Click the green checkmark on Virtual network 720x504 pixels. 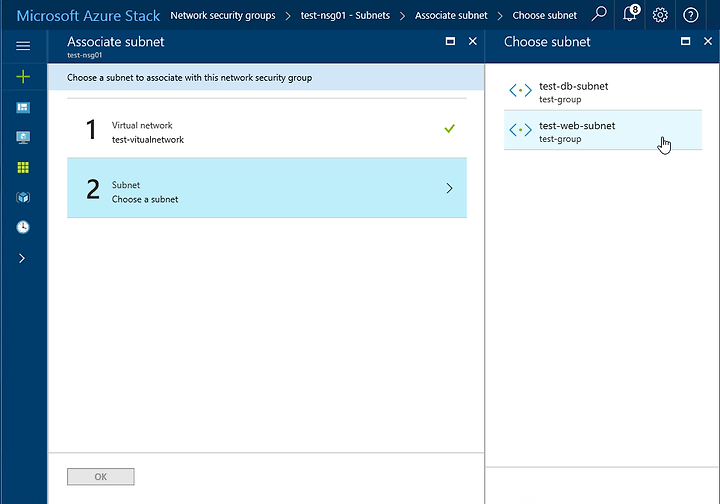coord(450,129)
